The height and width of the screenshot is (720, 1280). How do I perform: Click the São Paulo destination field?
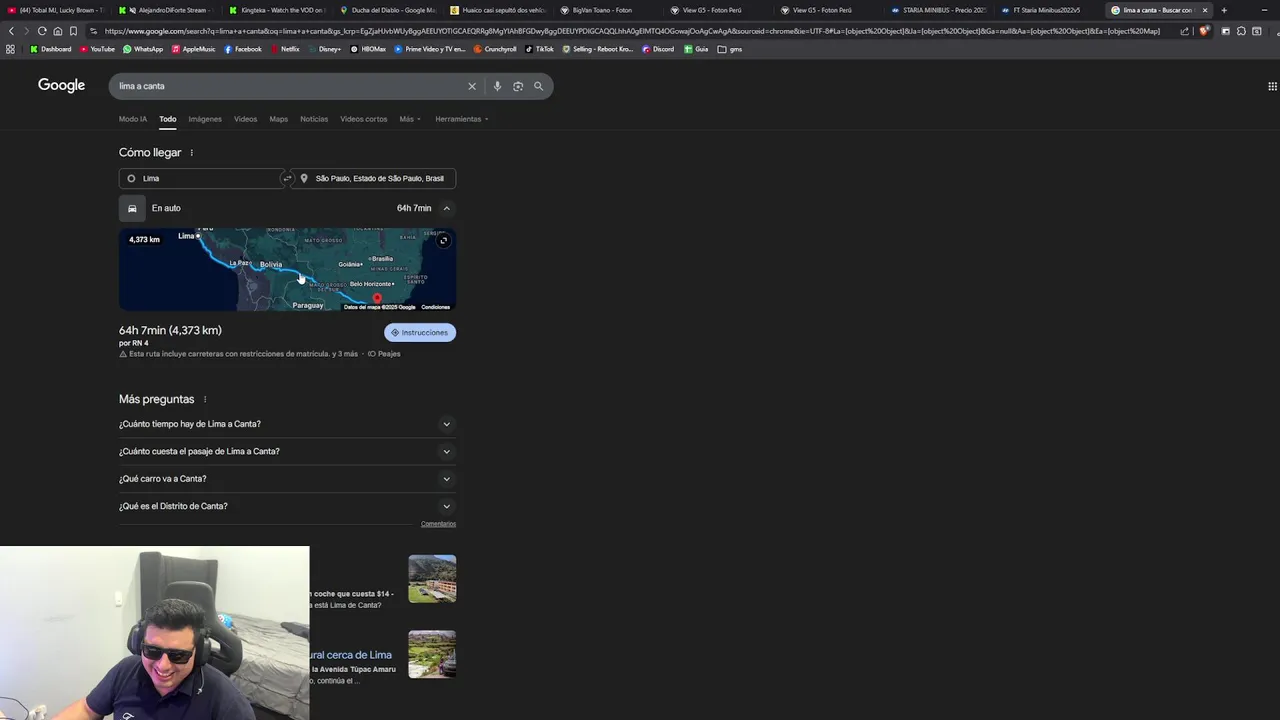[374, 178]
